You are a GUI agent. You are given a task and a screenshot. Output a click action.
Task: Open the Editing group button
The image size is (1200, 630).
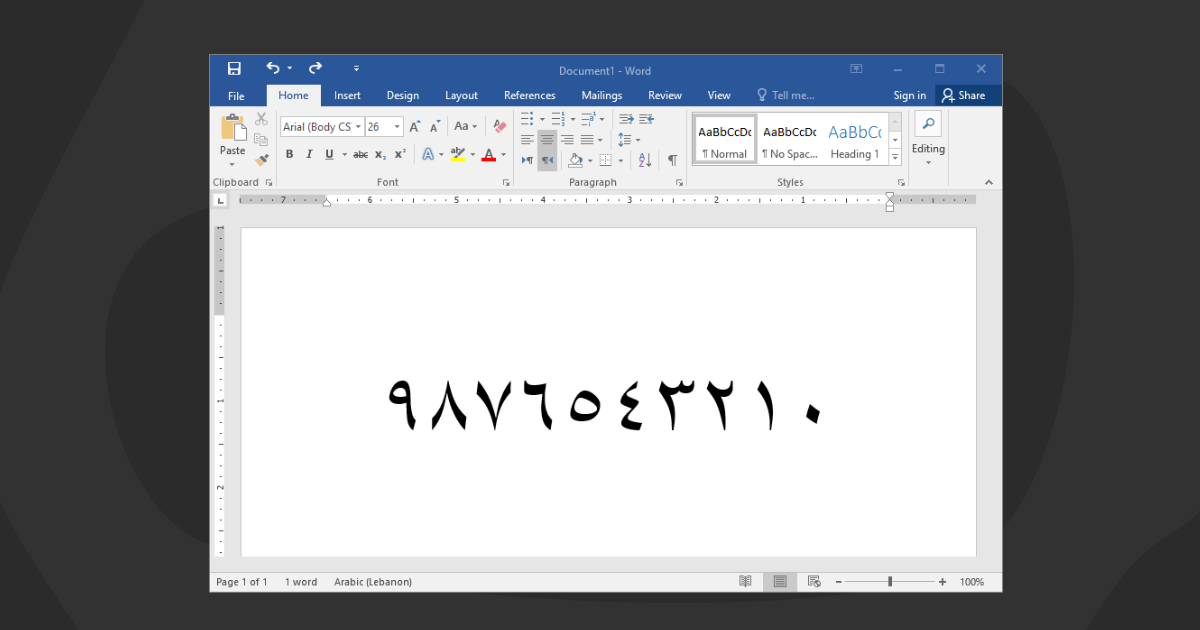coord(928,139)
